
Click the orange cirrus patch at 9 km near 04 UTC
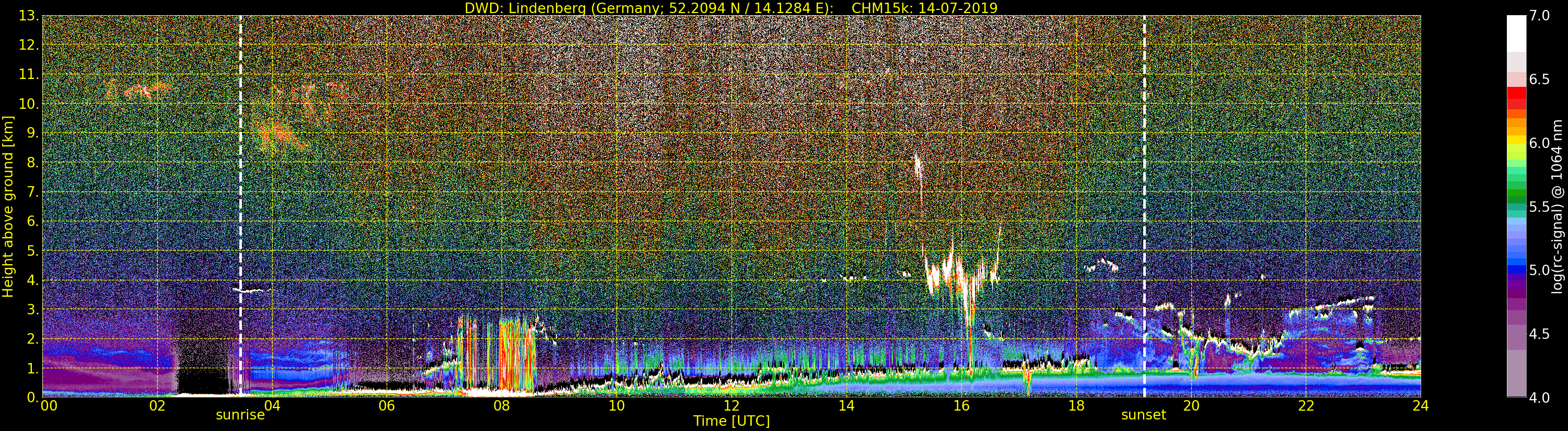coord(281,135)
